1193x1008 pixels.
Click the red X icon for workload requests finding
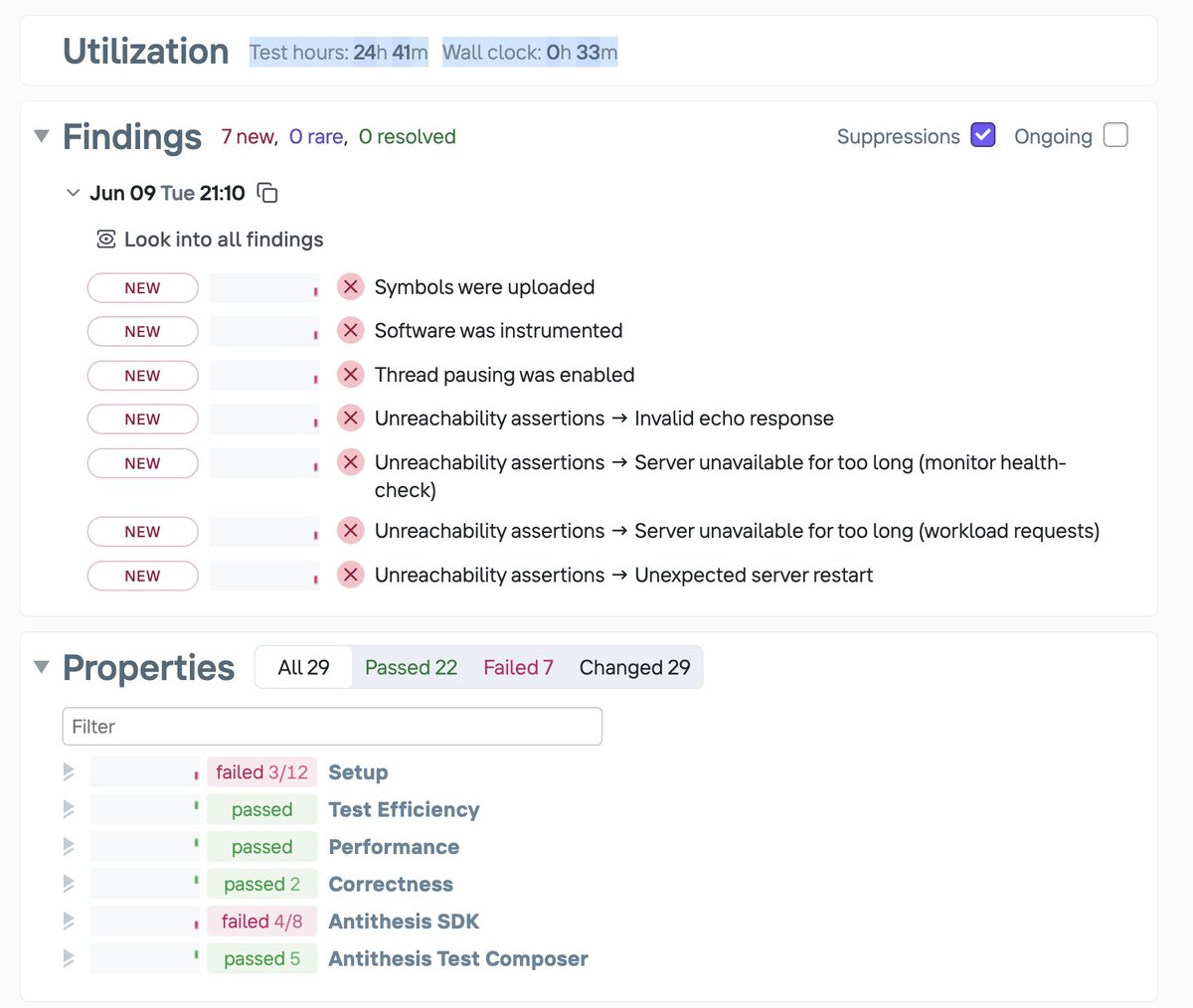[x=350, y=531]
